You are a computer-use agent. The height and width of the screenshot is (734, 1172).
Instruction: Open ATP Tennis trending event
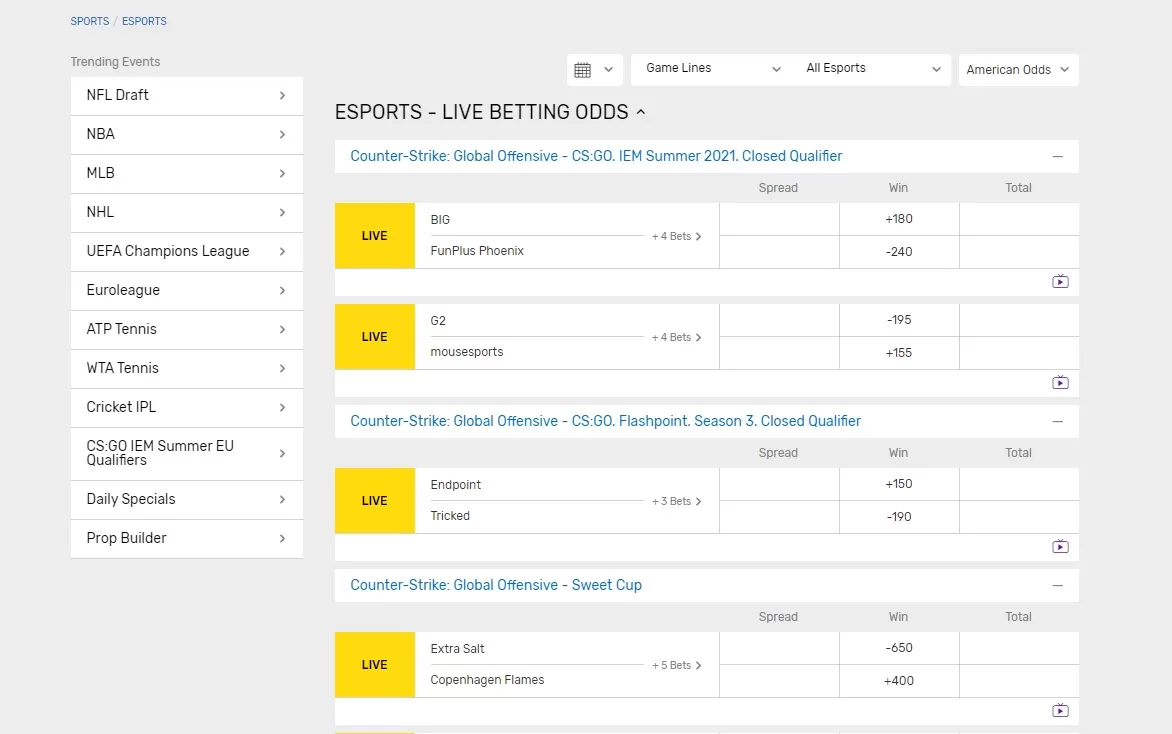point(187,329)
